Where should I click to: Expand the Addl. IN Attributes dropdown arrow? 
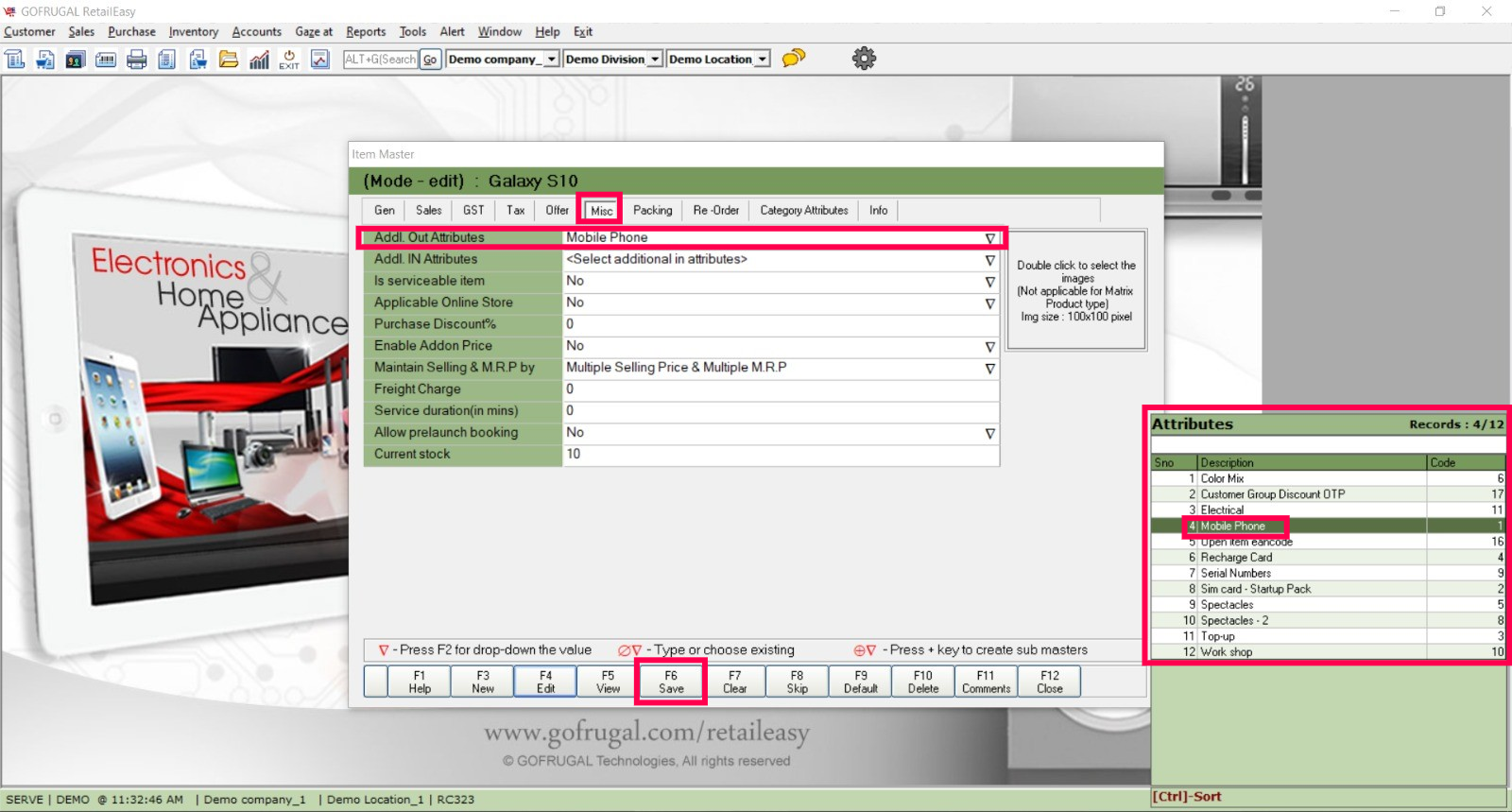pos(990,260)
